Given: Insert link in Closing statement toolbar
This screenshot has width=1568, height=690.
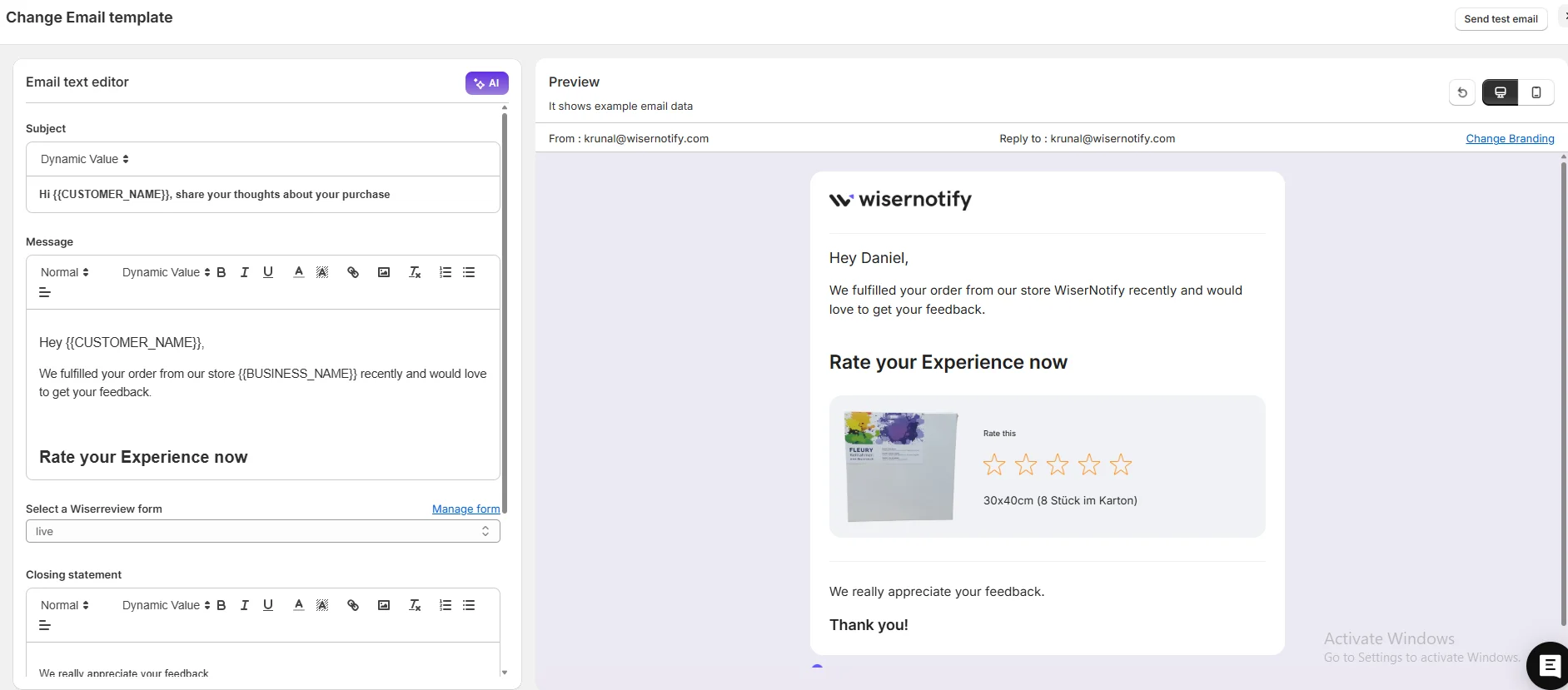Looking at the screenshot, I should (x=353, y=605).
